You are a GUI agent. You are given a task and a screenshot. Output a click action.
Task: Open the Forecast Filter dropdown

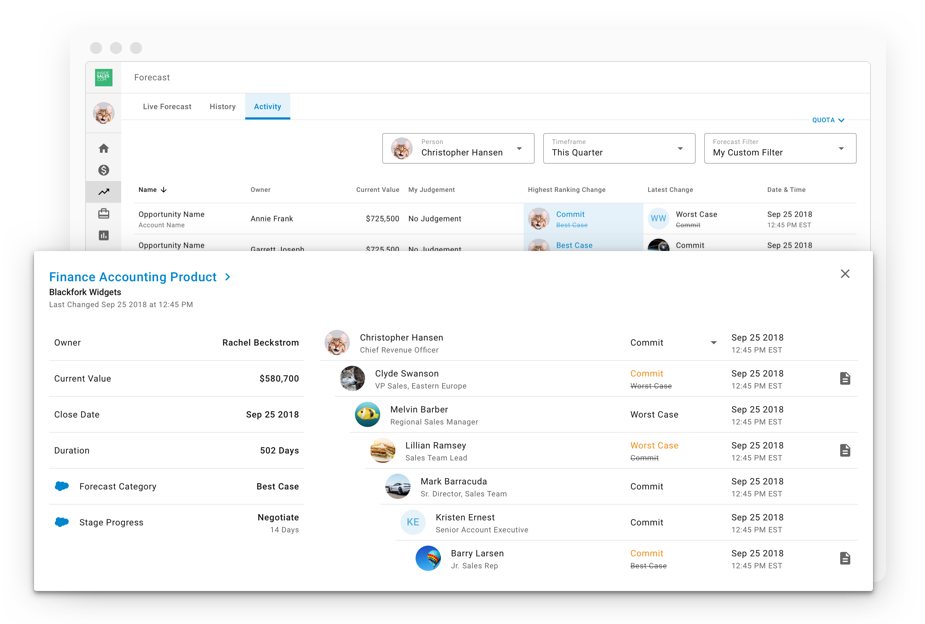780,148
